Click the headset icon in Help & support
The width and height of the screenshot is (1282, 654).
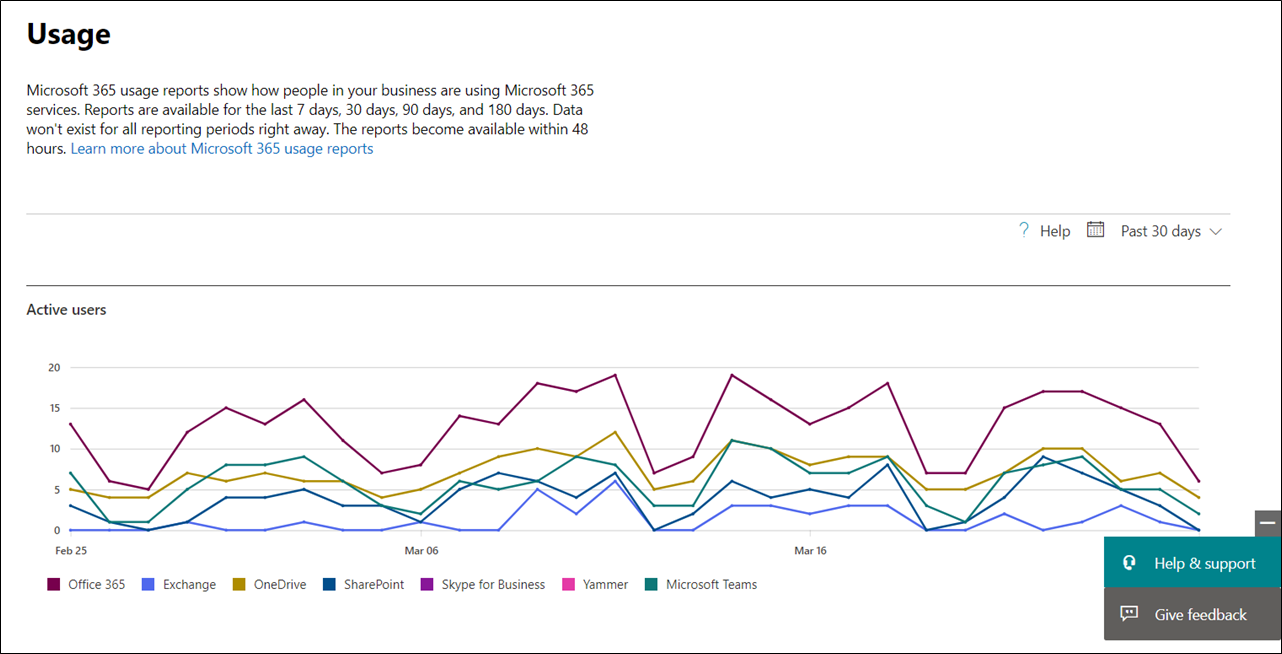[1129, 563]
